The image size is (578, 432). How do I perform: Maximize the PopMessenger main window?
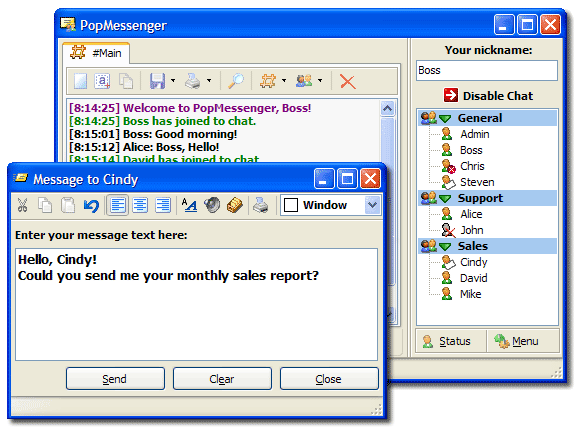[x=527, y=25]
